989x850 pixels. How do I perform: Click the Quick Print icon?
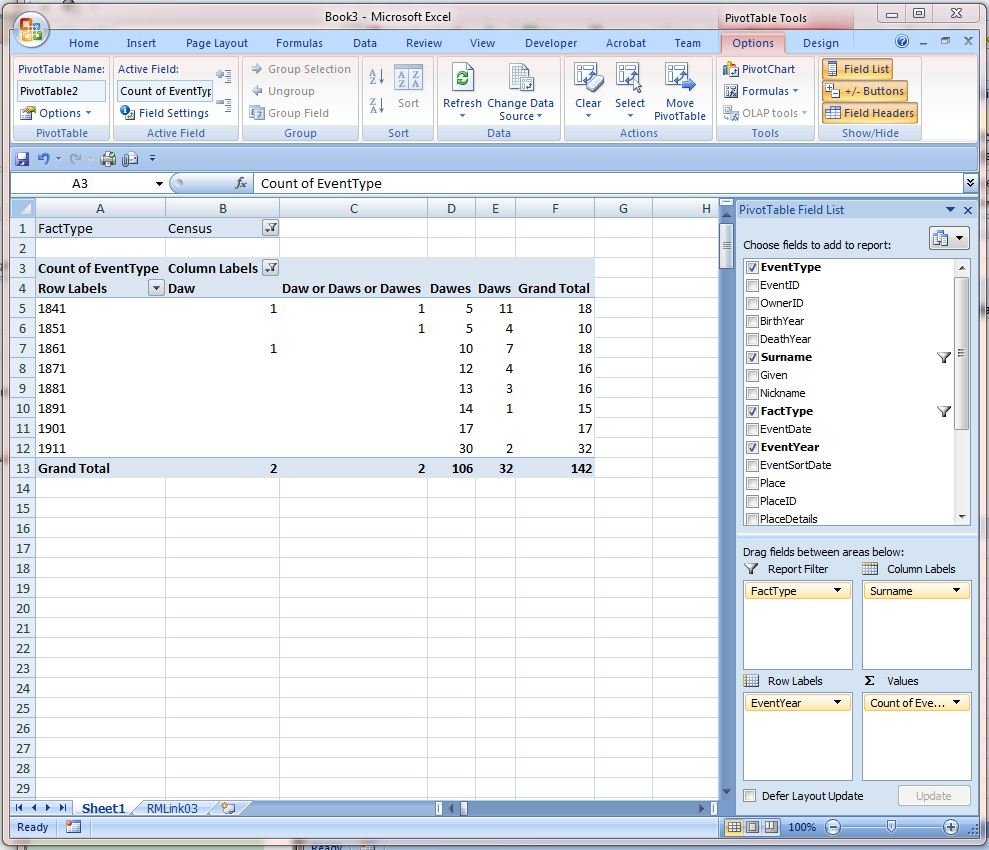pos(108,159)
